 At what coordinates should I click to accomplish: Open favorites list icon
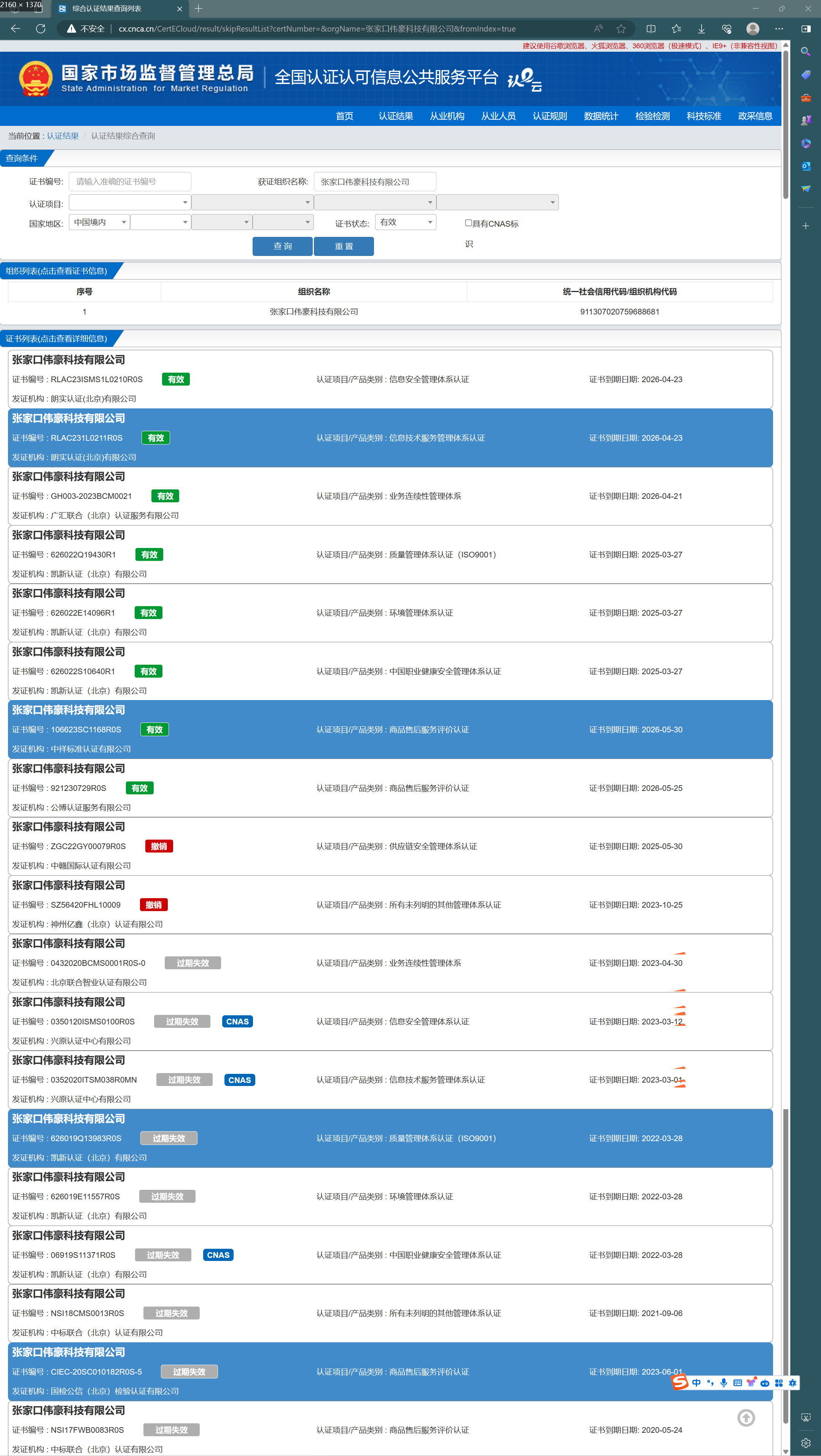(x=676, y=29)
